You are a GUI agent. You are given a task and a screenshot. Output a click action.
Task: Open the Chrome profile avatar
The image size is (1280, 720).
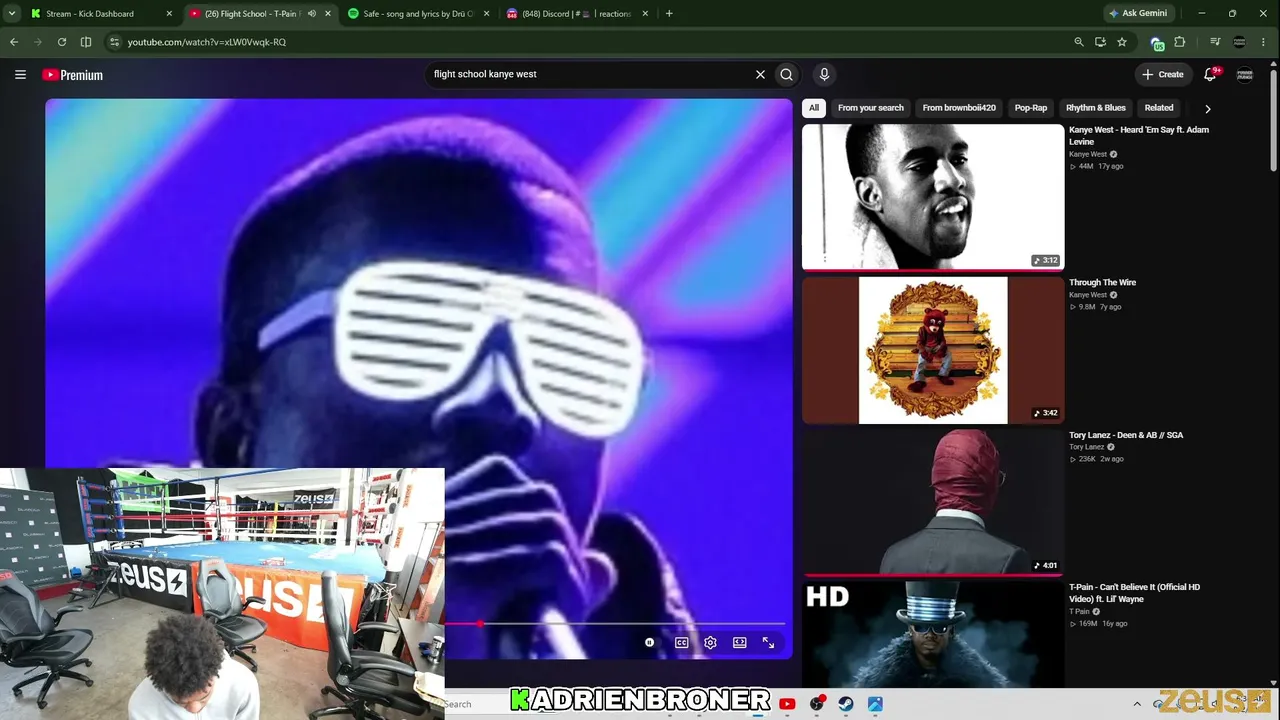(x=1239, y=42)
